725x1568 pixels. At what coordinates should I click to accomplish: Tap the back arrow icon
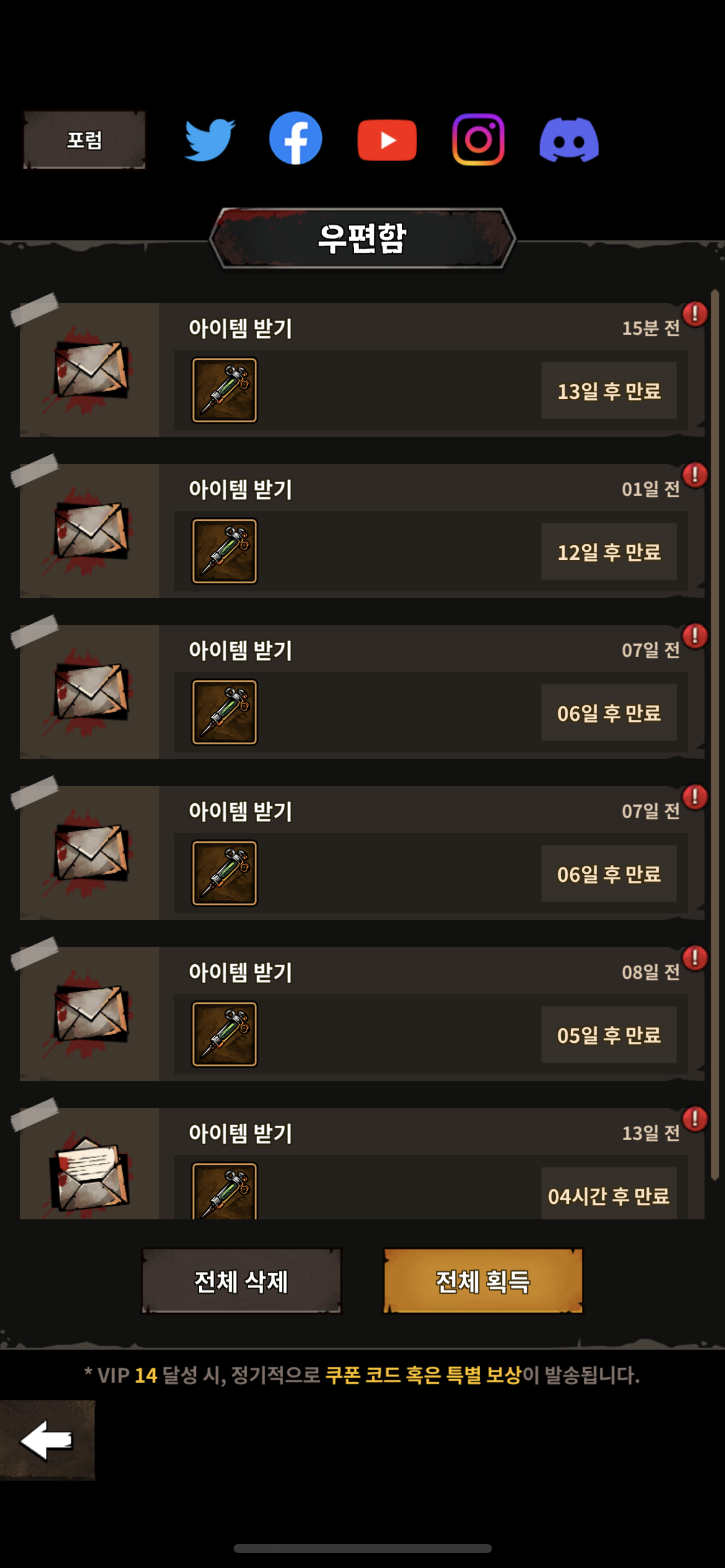pos(47,1440)
